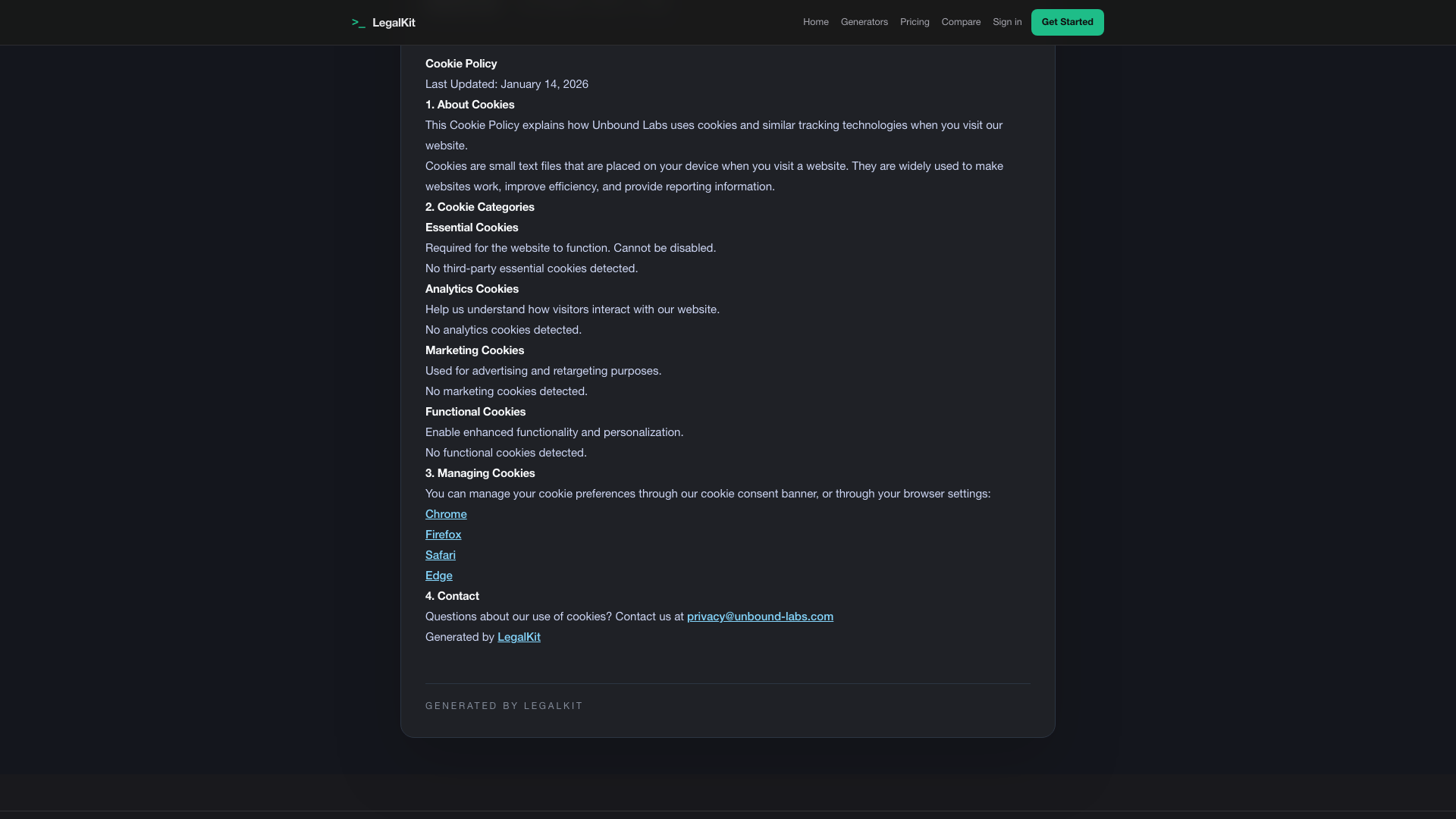Open the Compare page
This screenshot has height=819, width=1456.
click(961, 22)
